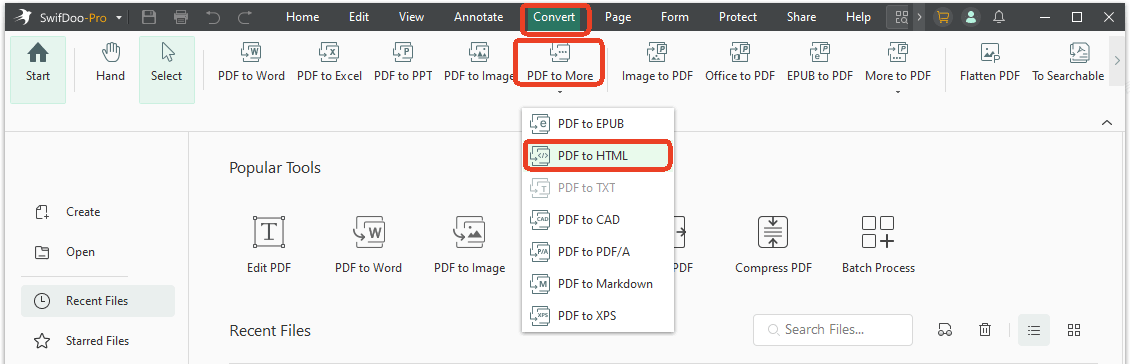Open the SwifDoo-Pro application menu dropdown
This screenshot has width=1130, height=364.
click(118, 17)
